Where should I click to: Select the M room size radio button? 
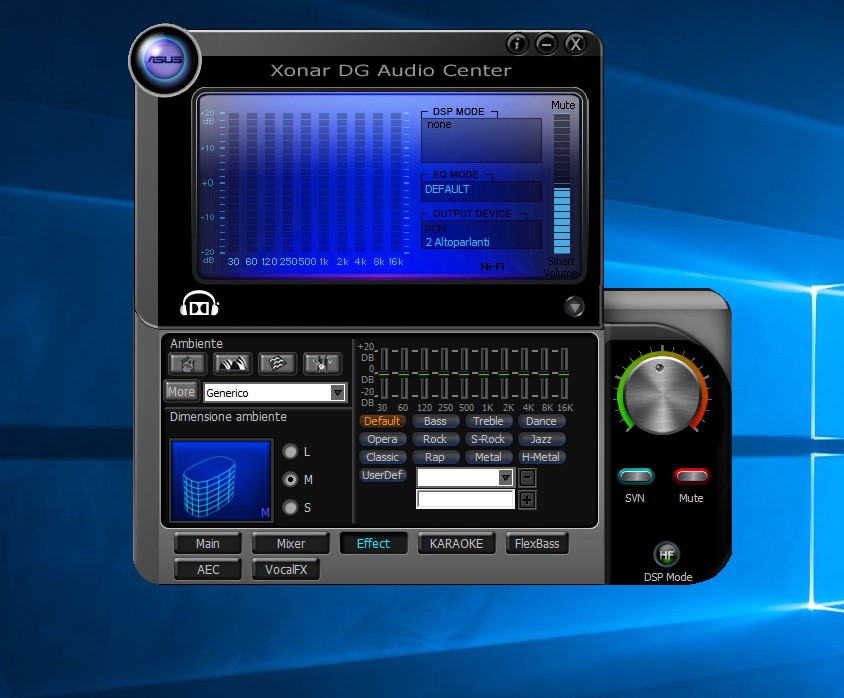(x=290, y=479)
